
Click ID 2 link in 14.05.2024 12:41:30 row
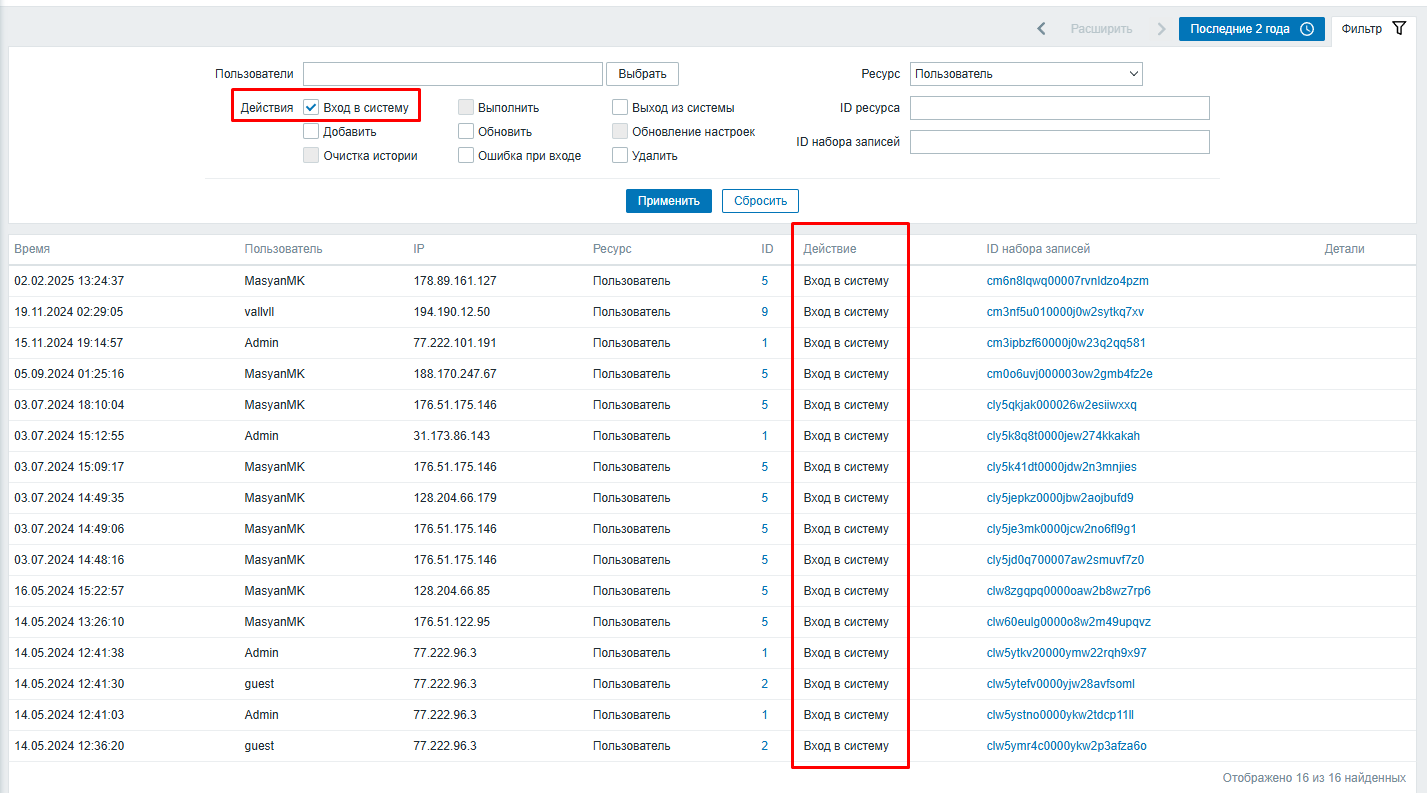(764, 684)
